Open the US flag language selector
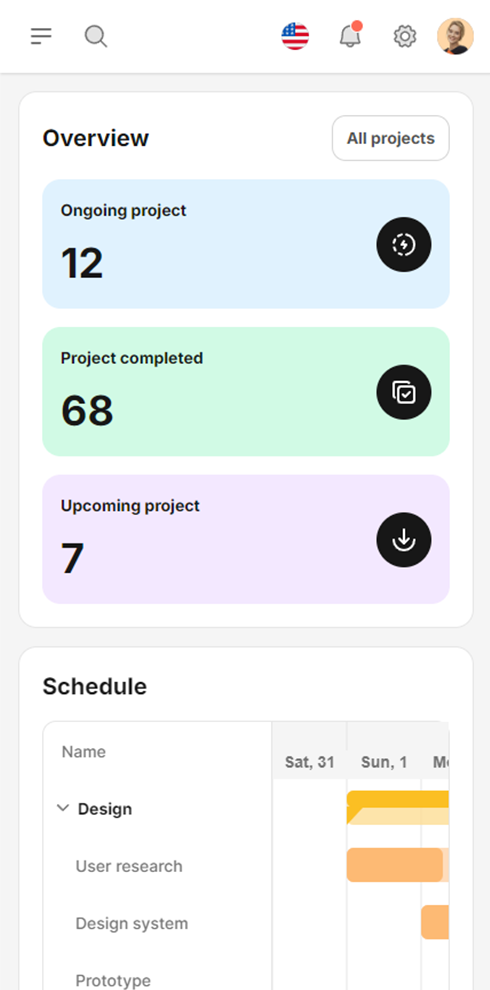Viewport: 490px width, 990px height. pos(295,36)
